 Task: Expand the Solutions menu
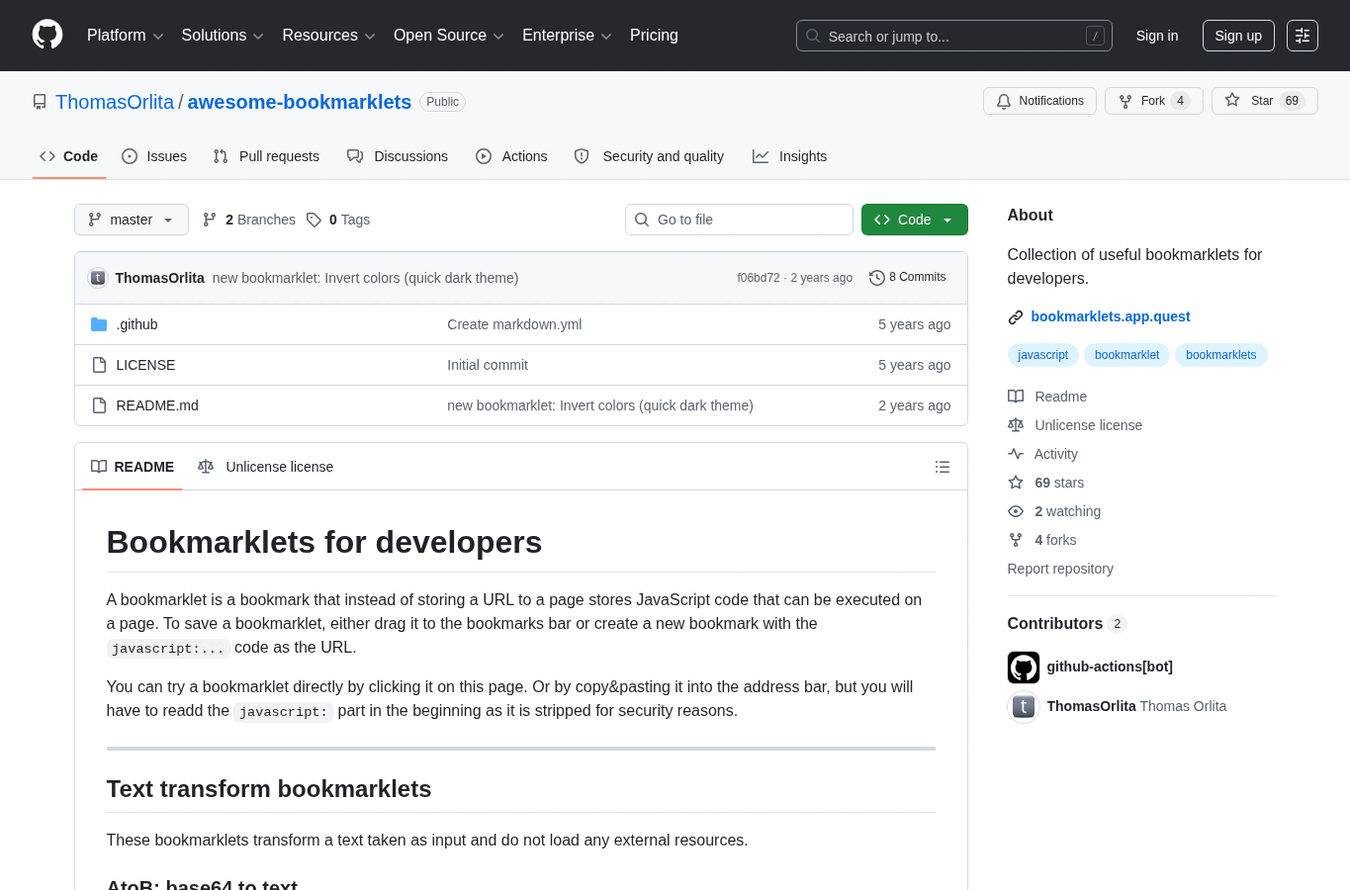(223, 36)
